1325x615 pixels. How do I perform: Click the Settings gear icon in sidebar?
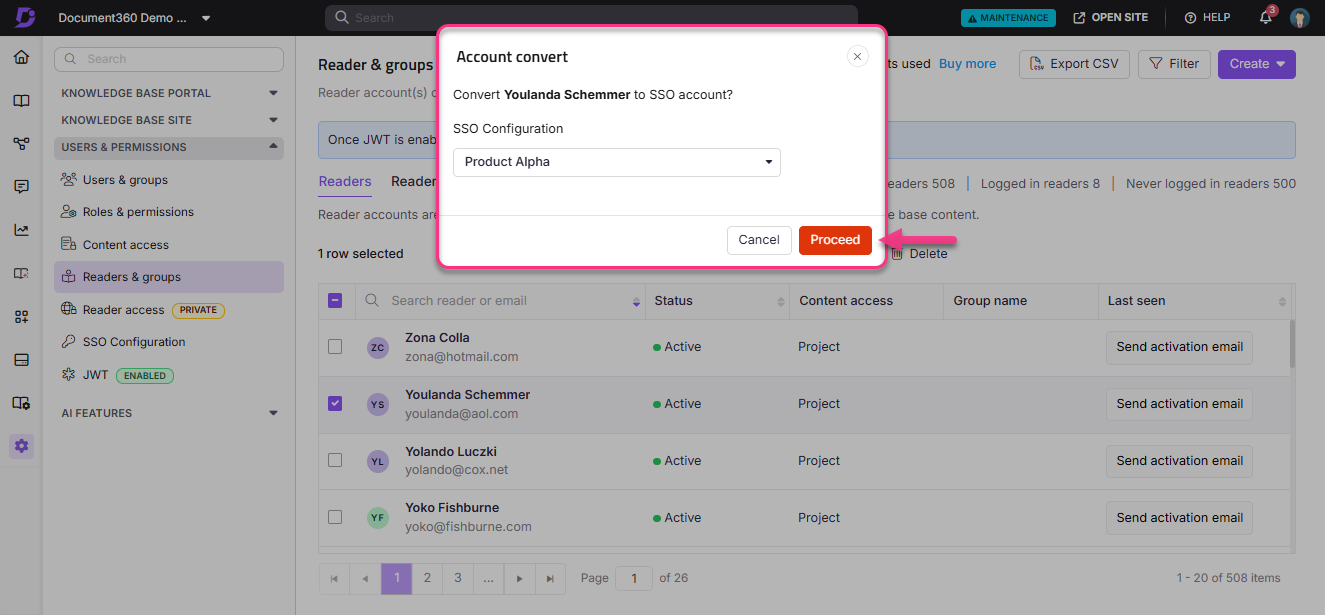pyautogui.click(x=21, y=446)
